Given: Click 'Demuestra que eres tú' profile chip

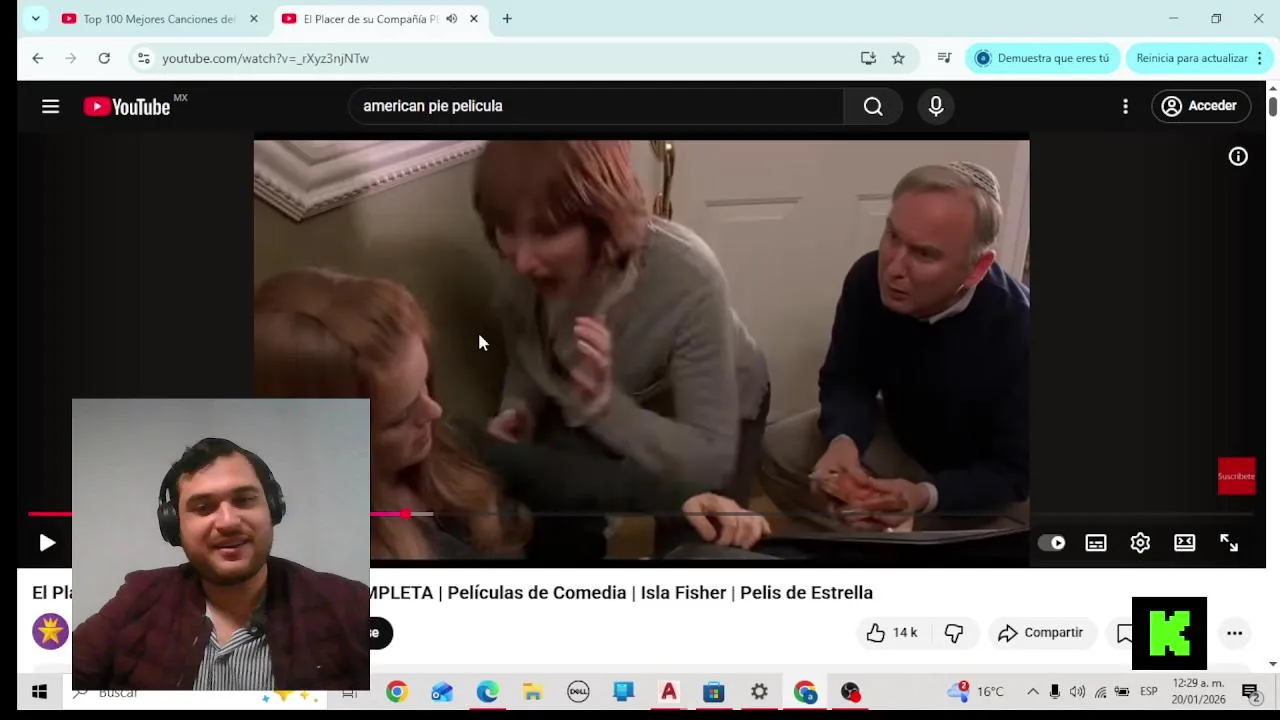Looking at the screenshot, I should (1043, 58).
